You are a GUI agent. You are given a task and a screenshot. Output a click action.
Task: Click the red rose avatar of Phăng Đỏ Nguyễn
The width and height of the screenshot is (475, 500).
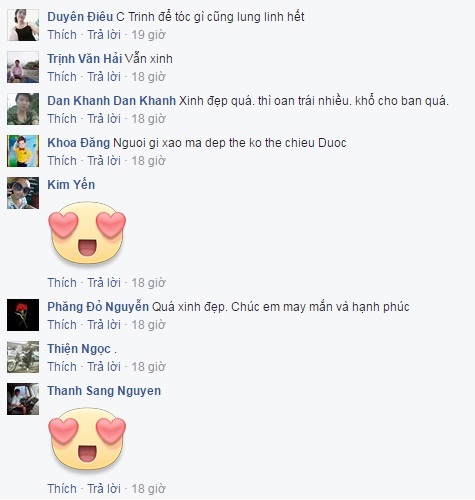pyautogui.click(x=23, y=315)
